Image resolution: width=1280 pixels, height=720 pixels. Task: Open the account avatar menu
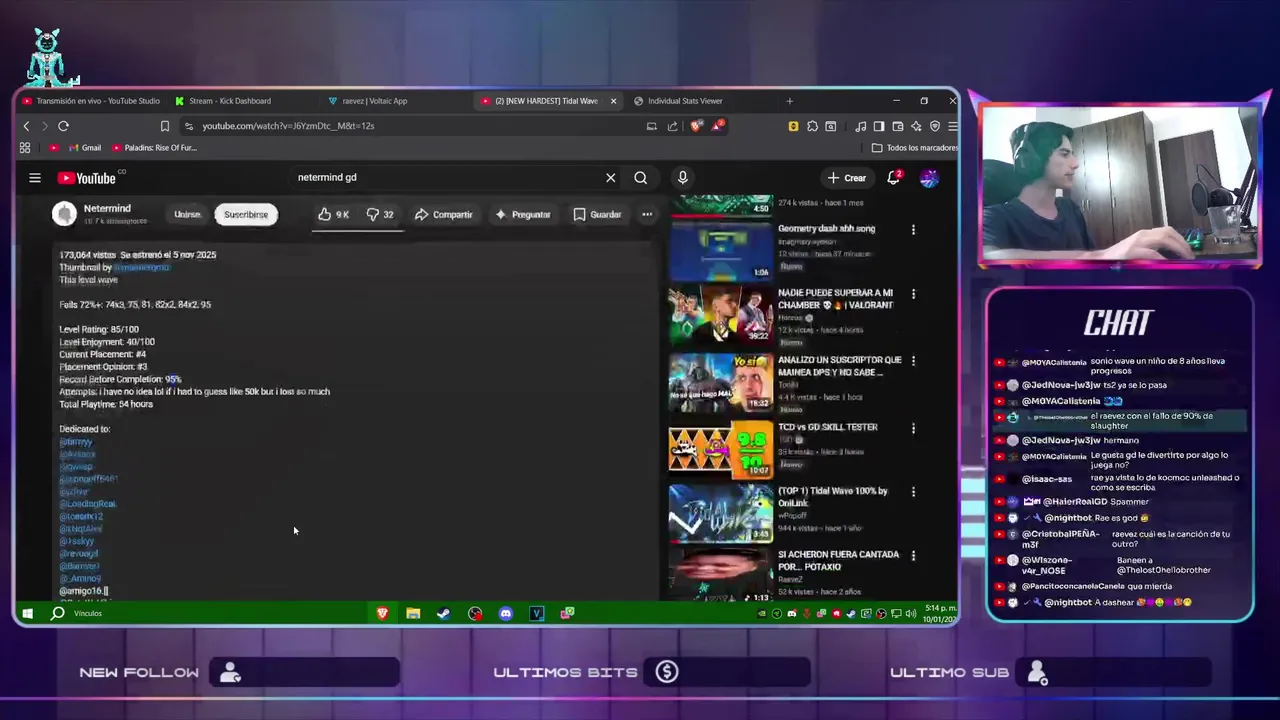click(929, 178)
